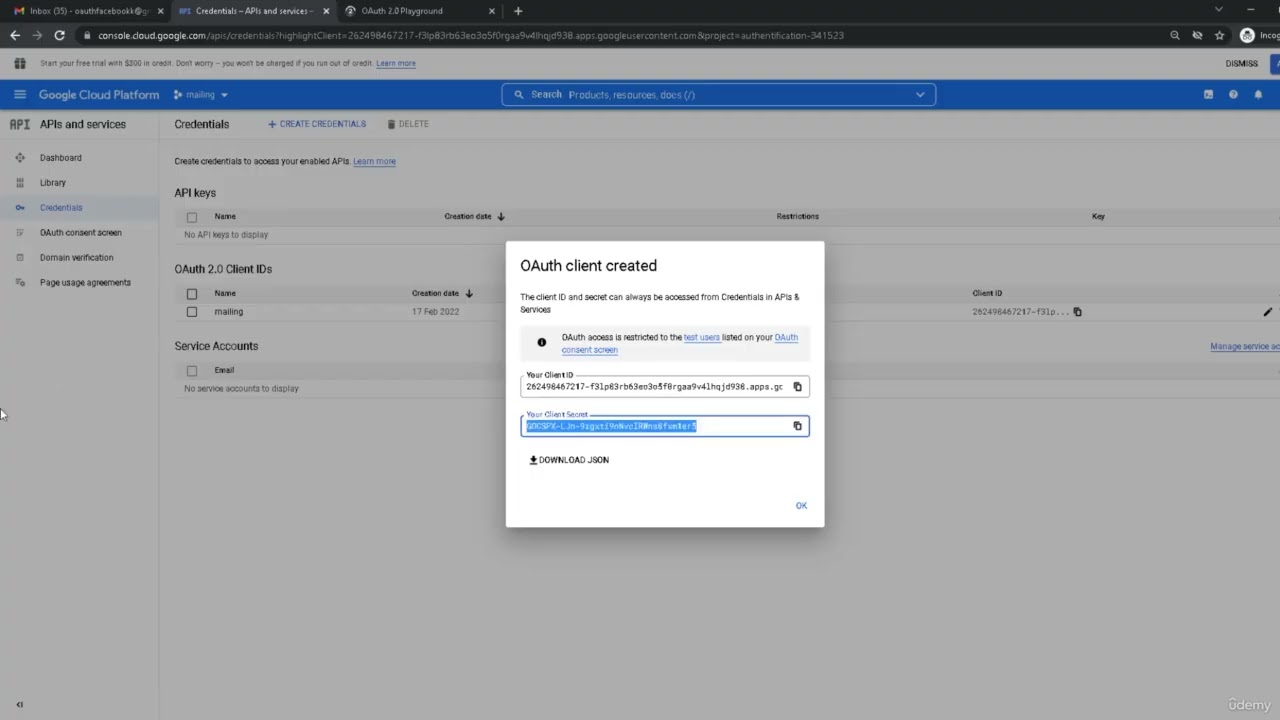The width and height of the screenshot is (1280, 720).
Task: Toggle the API keys select-all checkbox
Action: (x=192, y=217)
